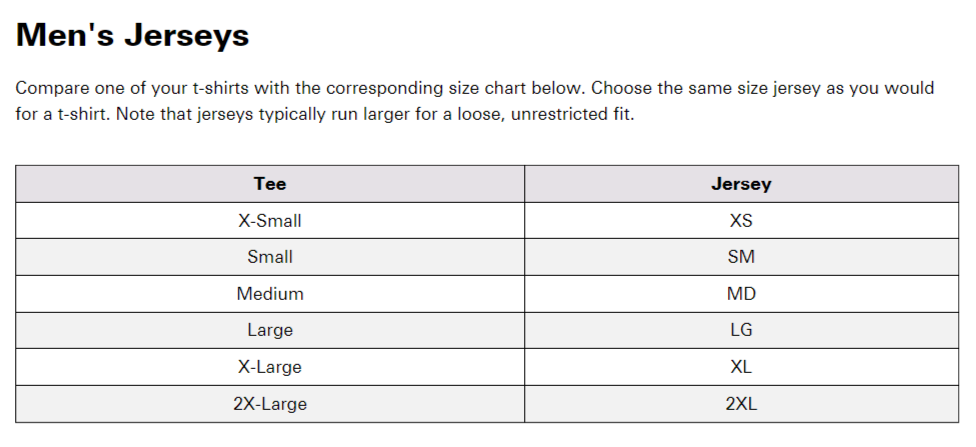Click the Small tee size cell

tap(270, 257)
